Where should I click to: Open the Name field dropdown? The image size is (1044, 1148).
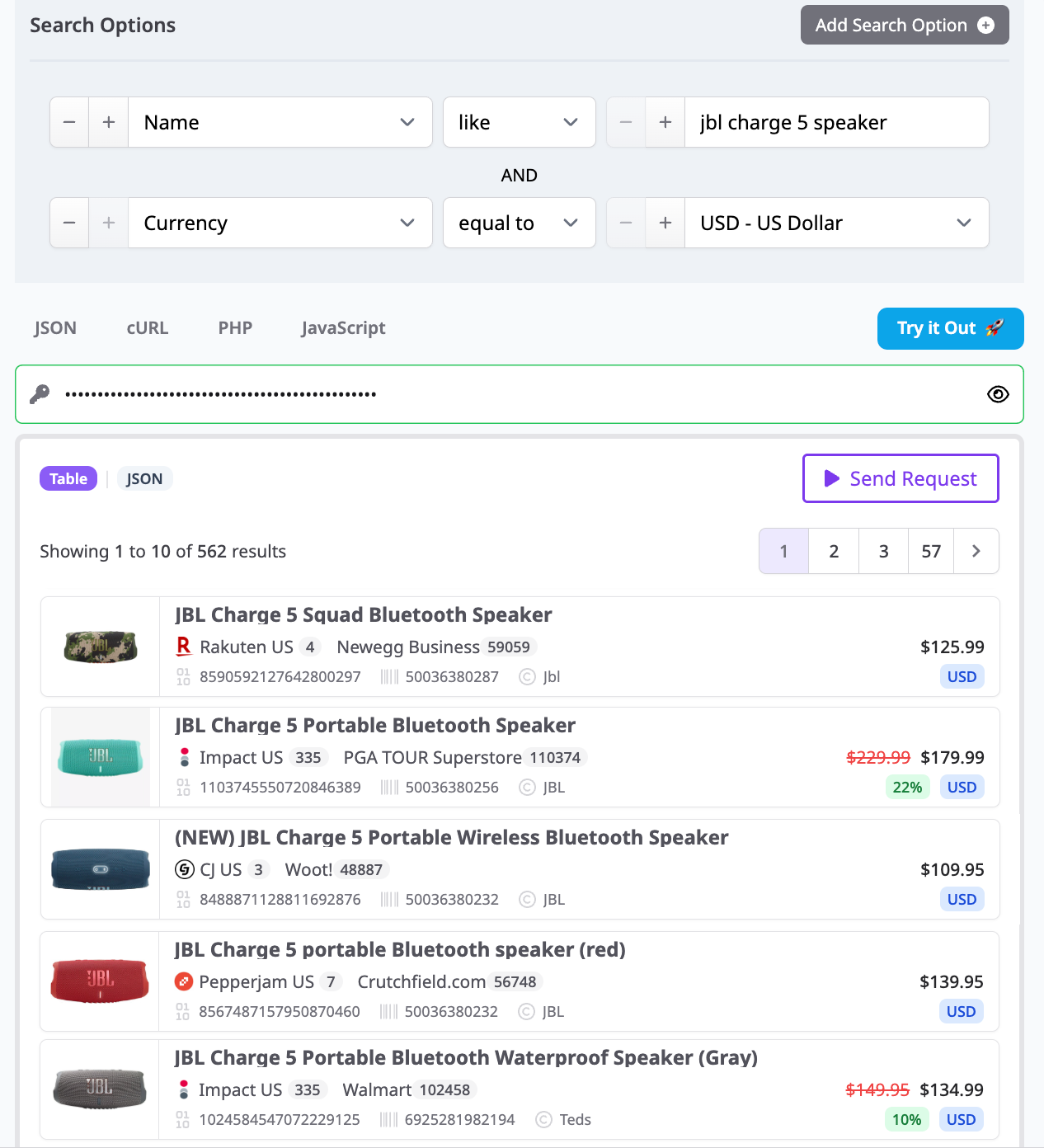point(280,122)
